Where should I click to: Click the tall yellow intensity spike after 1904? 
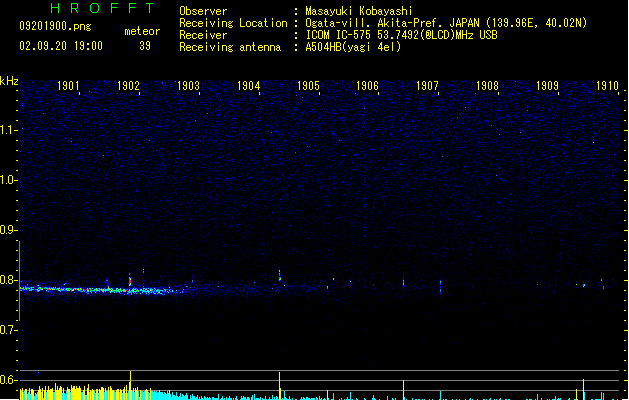tap(280, 386)
